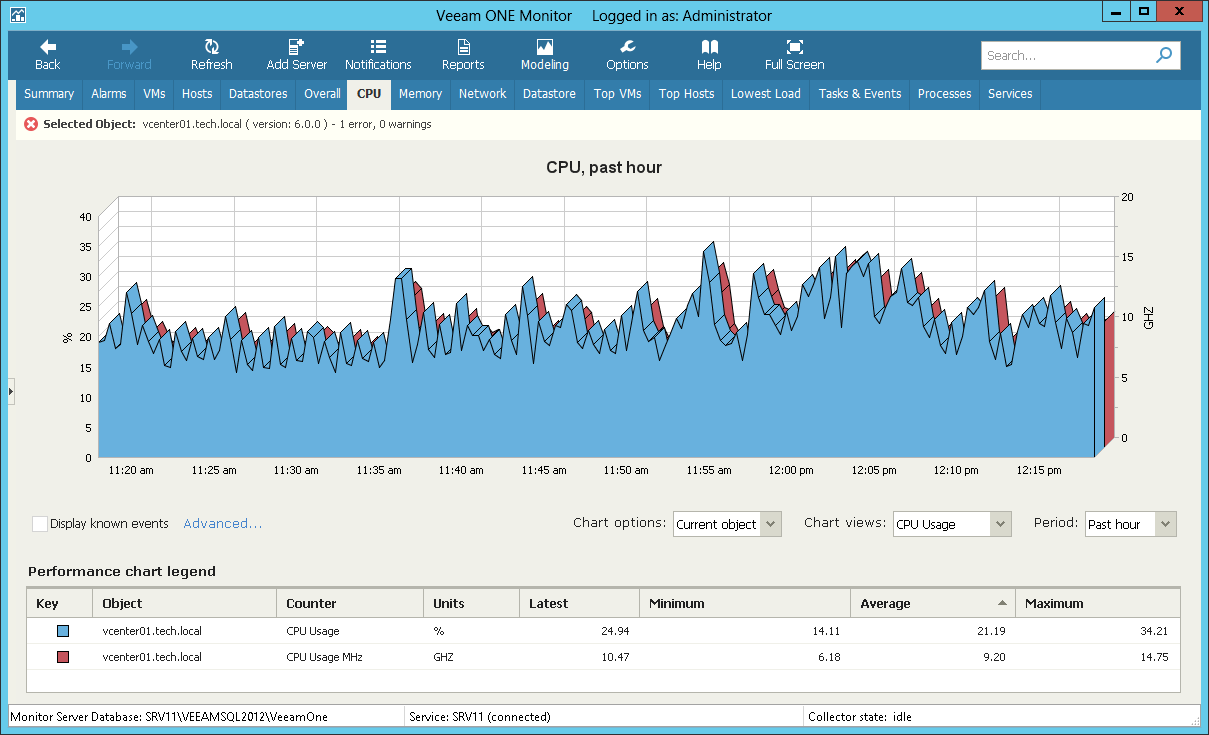Click the Advanced... link

point(223,524)
